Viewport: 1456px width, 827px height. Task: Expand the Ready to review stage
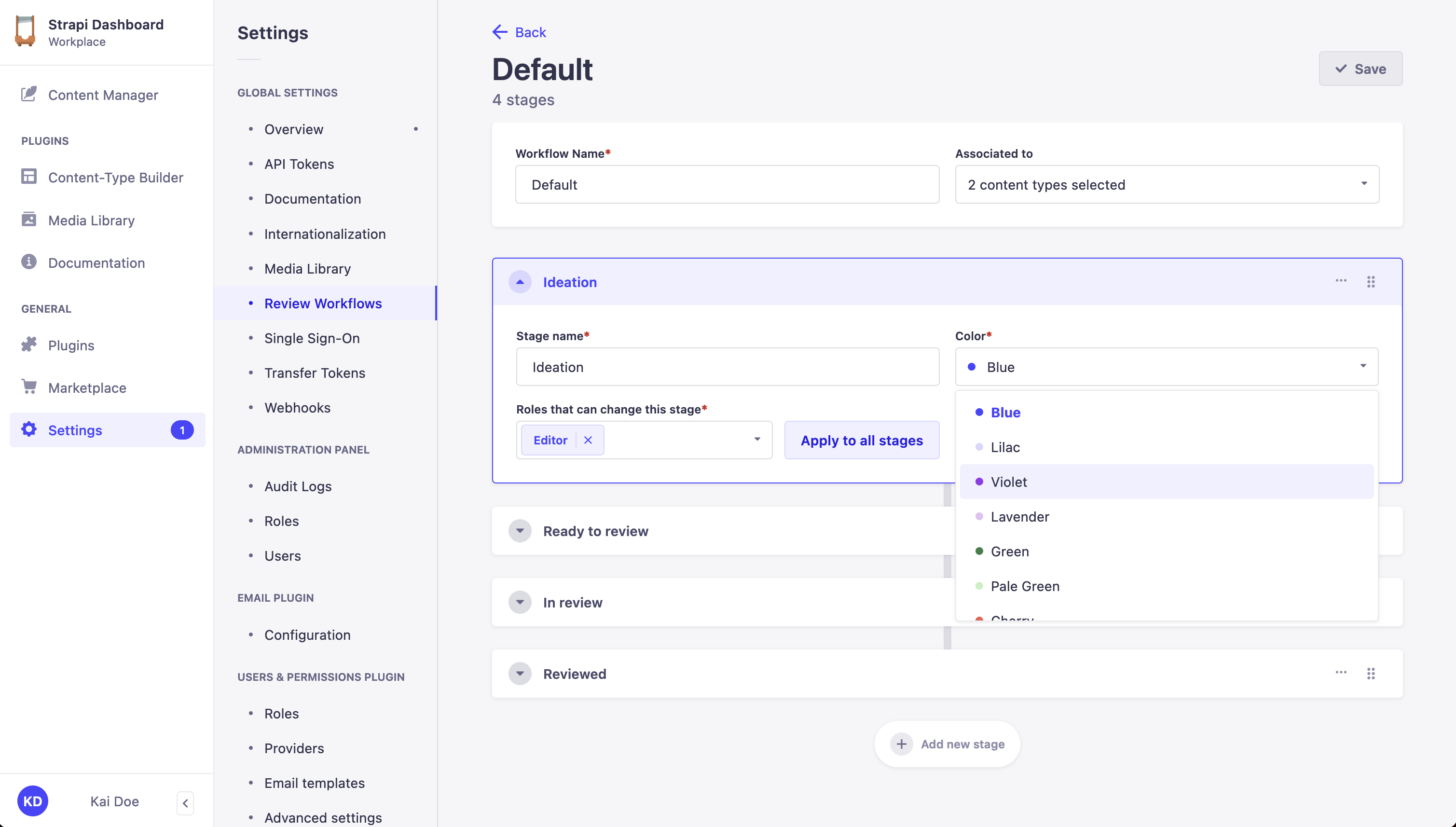click(x=520, y=531)
